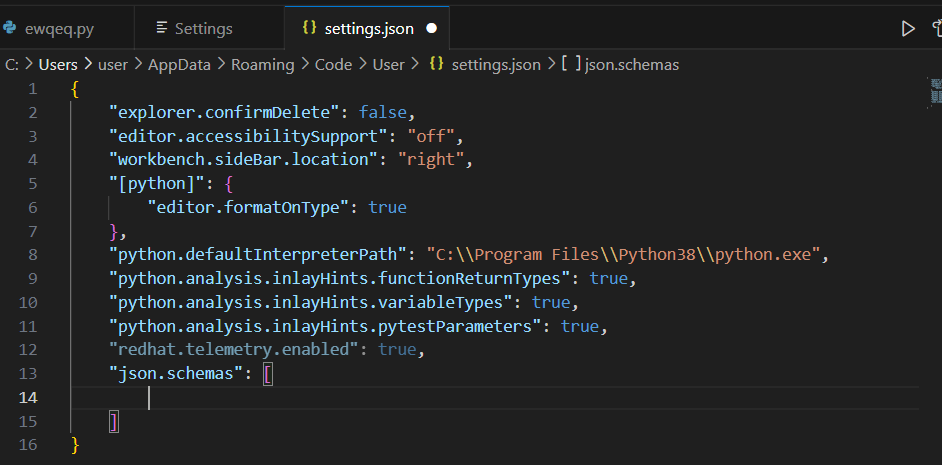The width and height of the screenshot is (942, 465).
Task: Click the Python38 interpreter path string
Action: [623, 255]
